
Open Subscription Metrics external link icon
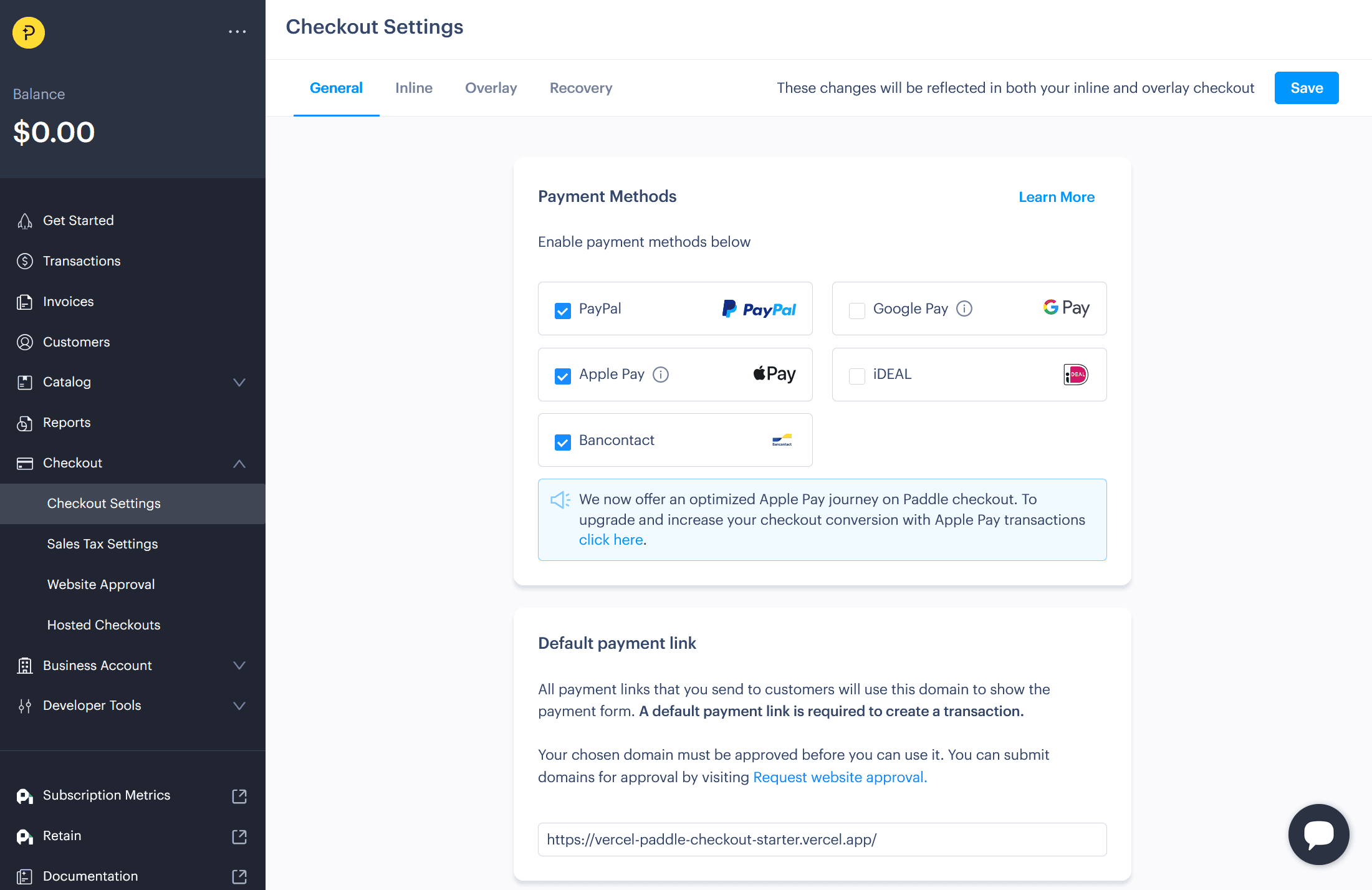pyautogui.click(x=239, y=796)
